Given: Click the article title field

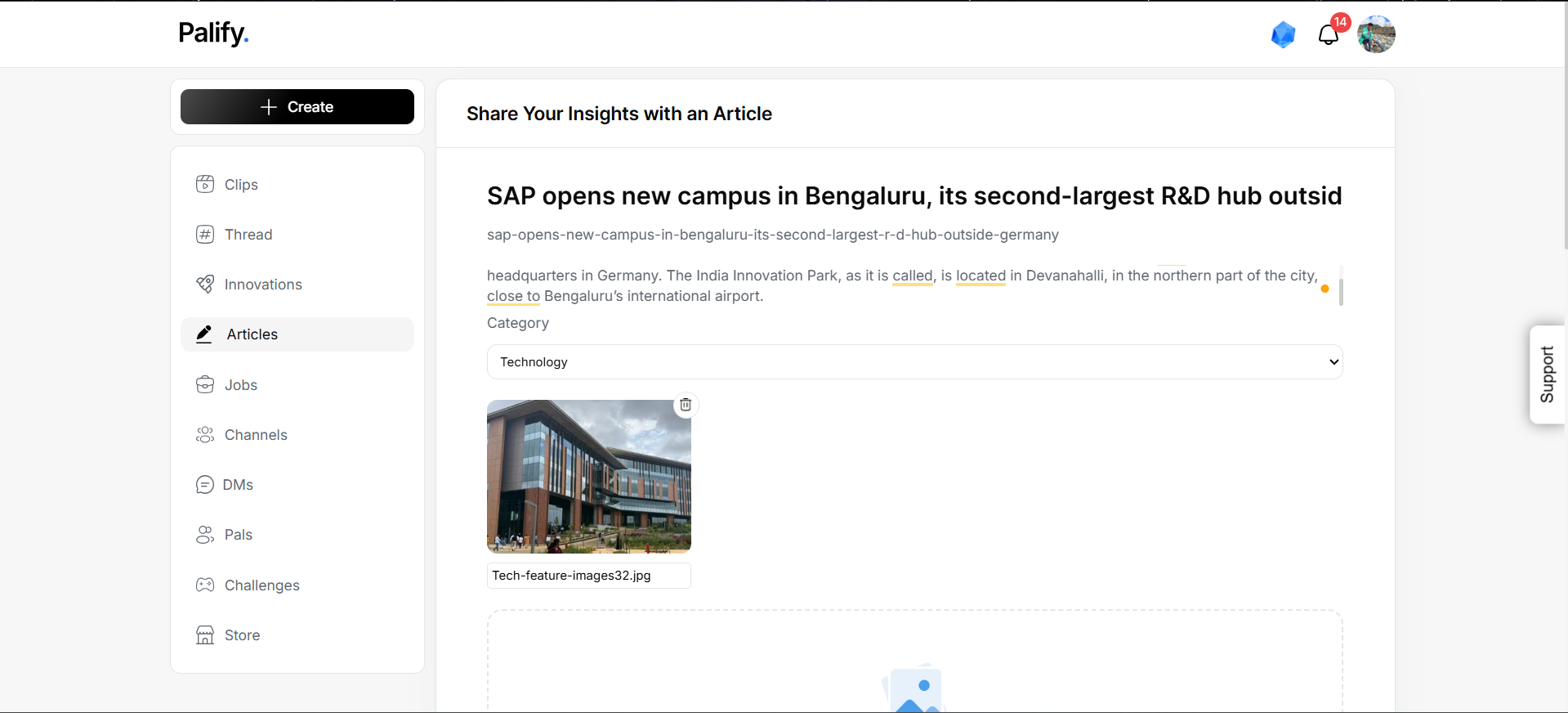Looking at the screenshot, I should 914,196.
